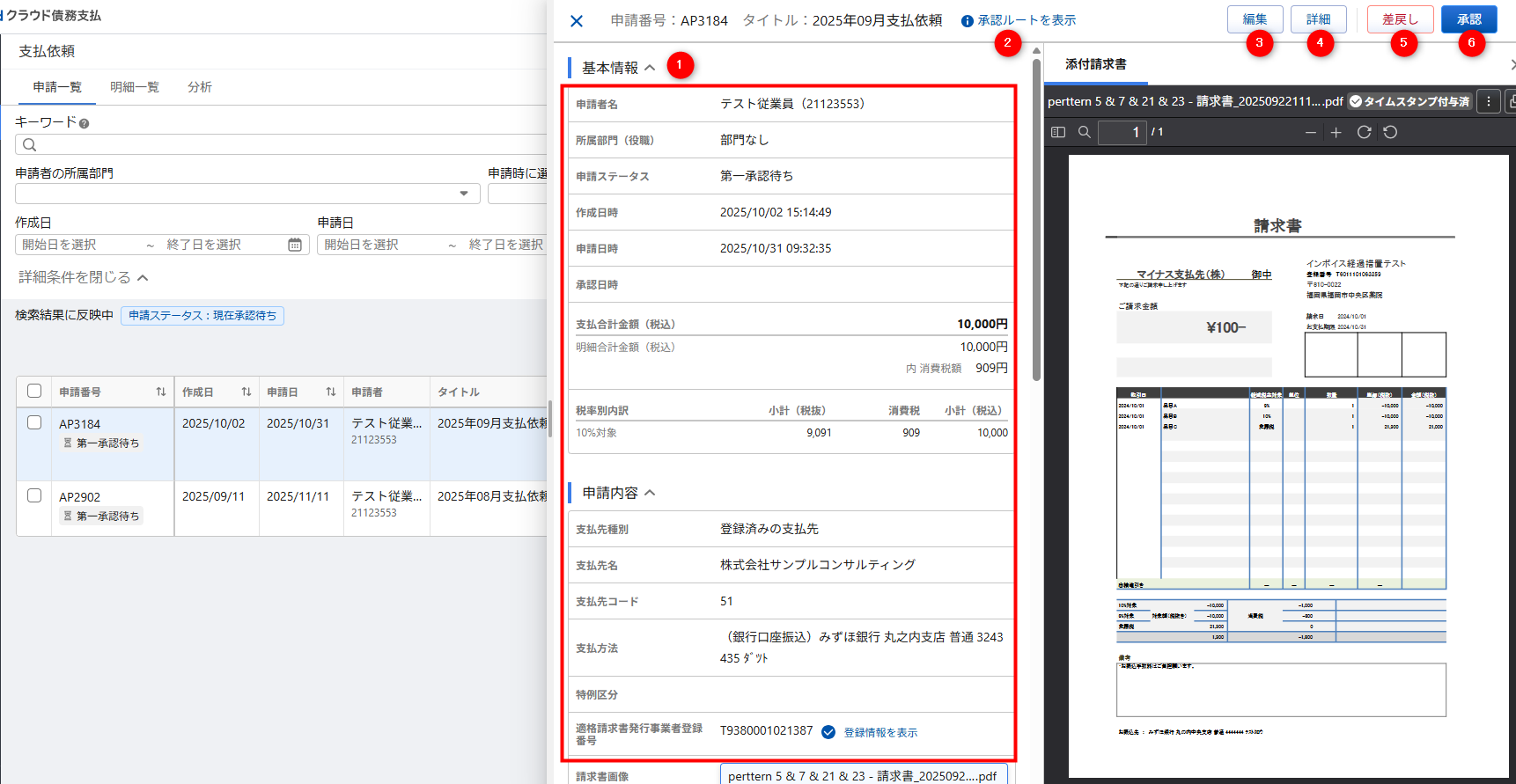Rotate the PDF clockwise
Viewport: 1516px width, 784px height.
tap(1364, 132)
